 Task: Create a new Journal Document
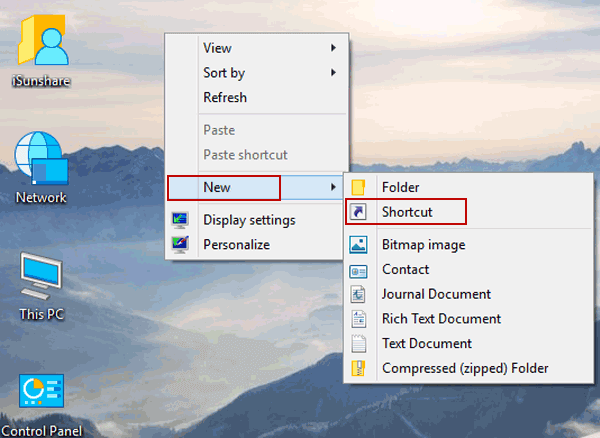436,294
